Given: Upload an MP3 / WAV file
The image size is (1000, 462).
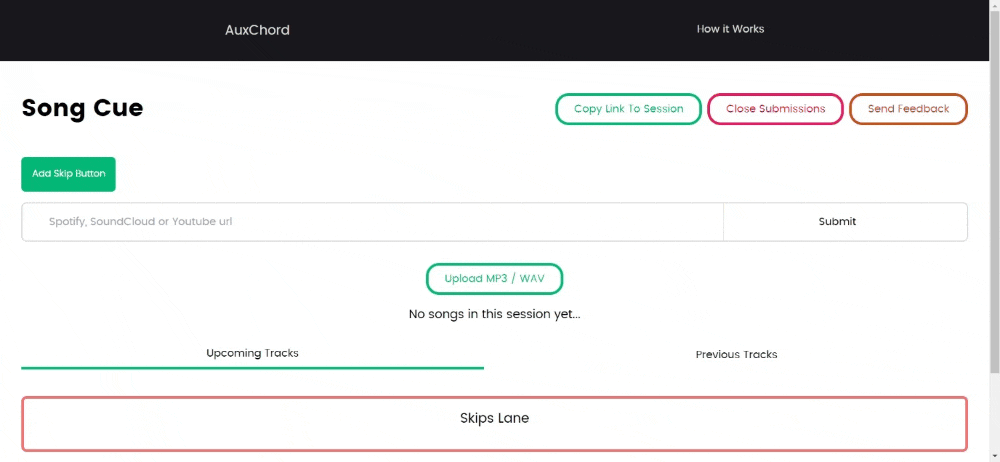Looking at the screenshot, I should [494, 279].
